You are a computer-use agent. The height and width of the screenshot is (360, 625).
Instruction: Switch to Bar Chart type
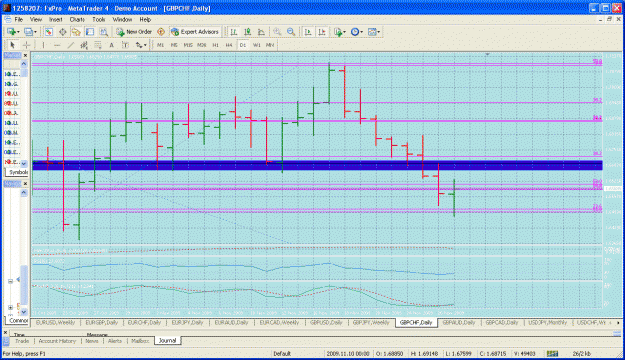(x=234, y=31)
